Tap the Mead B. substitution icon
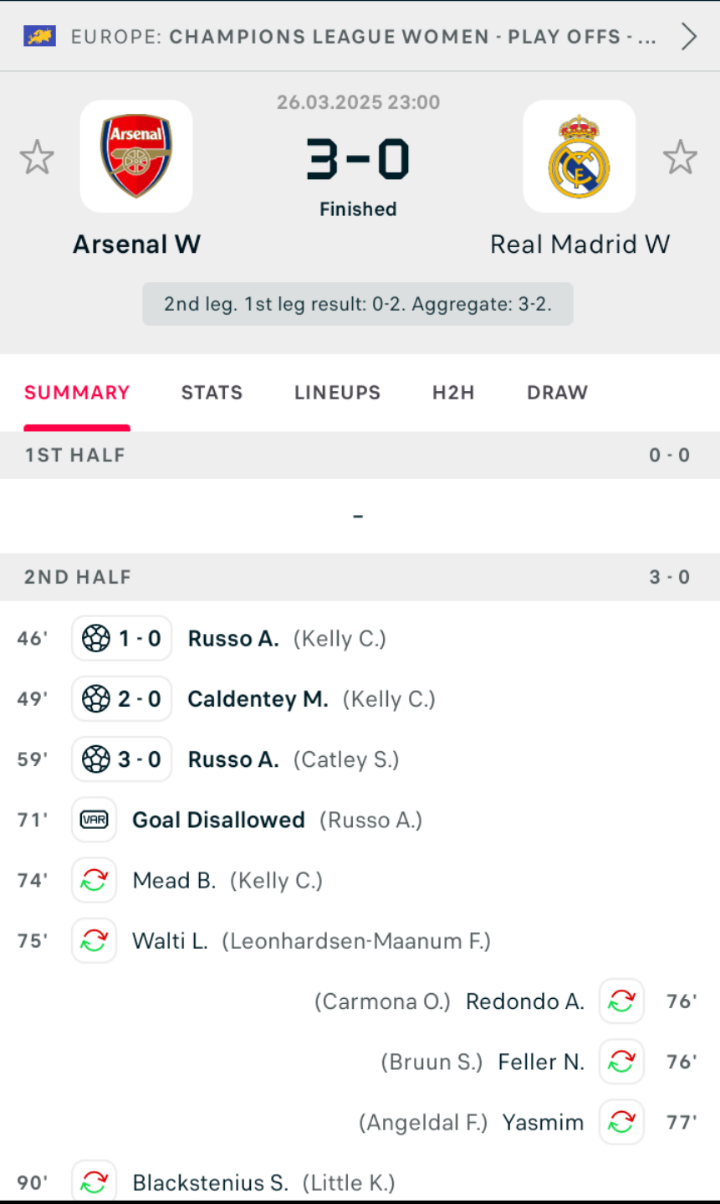The width and height of the screenshot is (720, 1204). tap(94, 880)
